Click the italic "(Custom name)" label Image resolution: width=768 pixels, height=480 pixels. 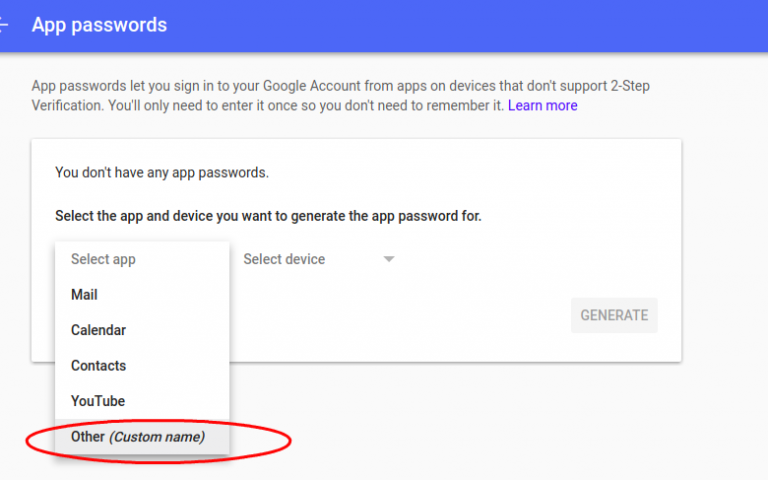156,437
